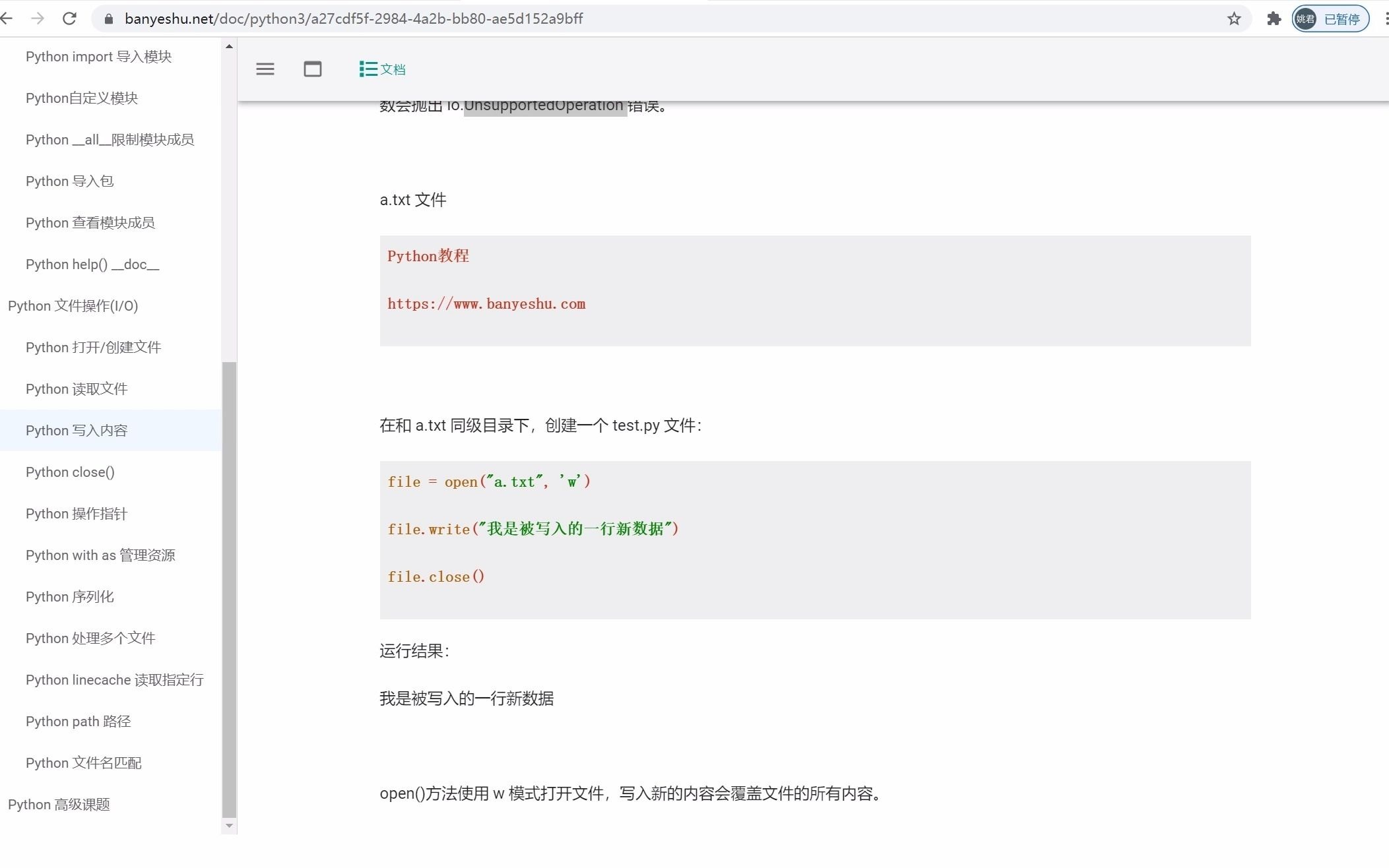
Task: Expand the Python 高级课题 section
Action: point(58,803)
